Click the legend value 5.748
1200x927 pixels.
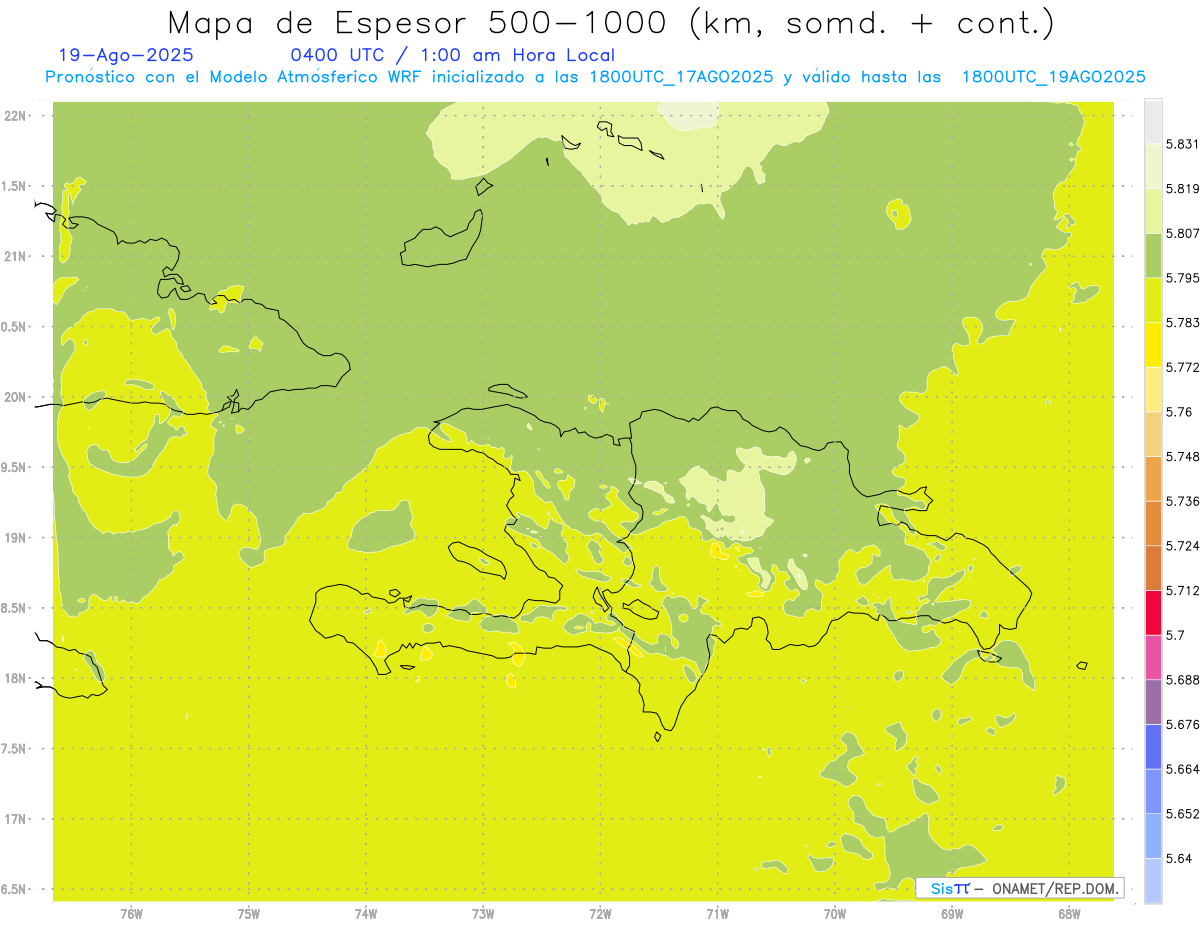point(1181,457)
